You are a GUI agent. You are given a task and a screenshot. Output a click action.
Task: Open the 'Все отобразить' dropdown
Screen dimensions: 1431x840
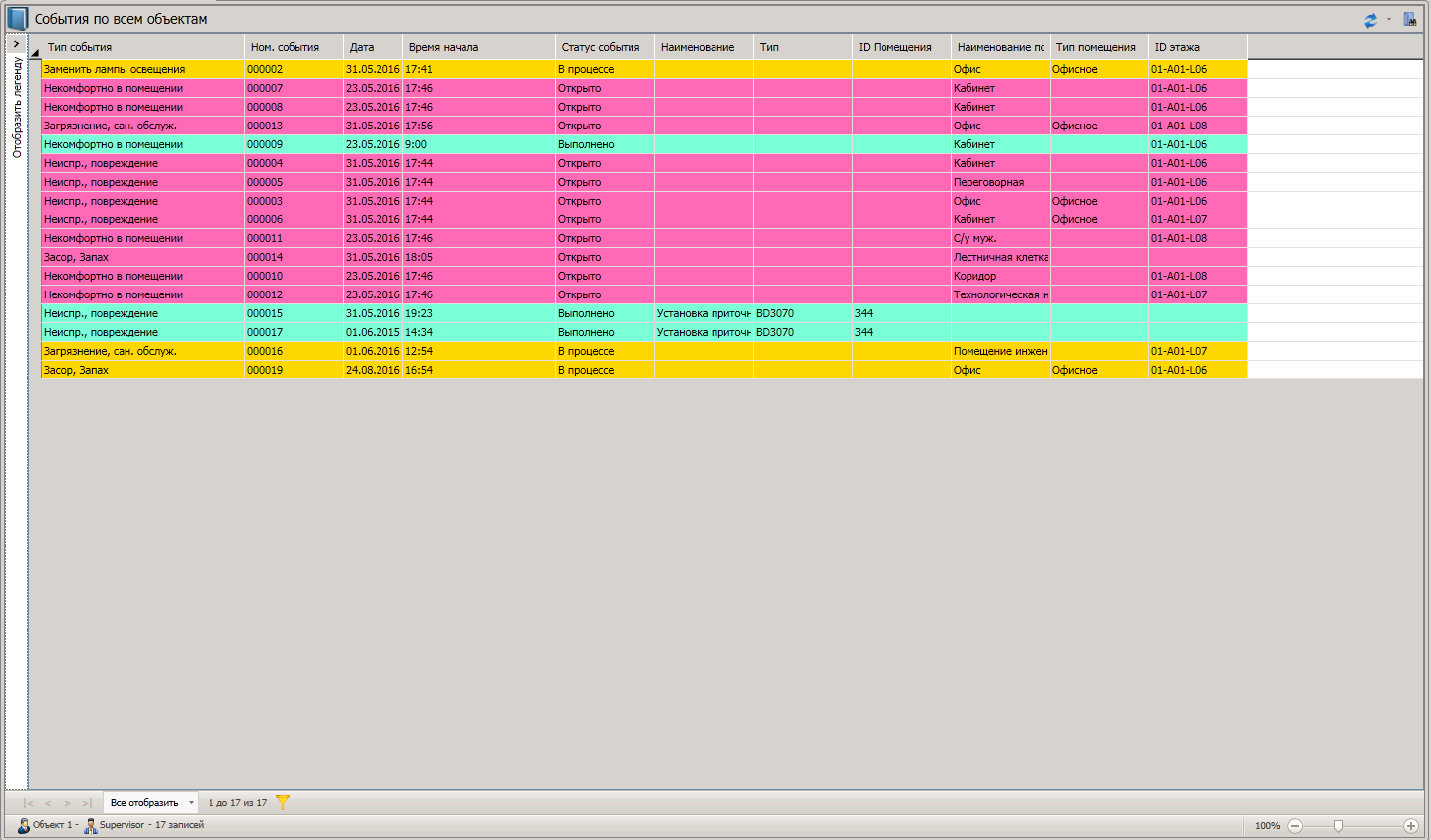(x=151, y=802)
